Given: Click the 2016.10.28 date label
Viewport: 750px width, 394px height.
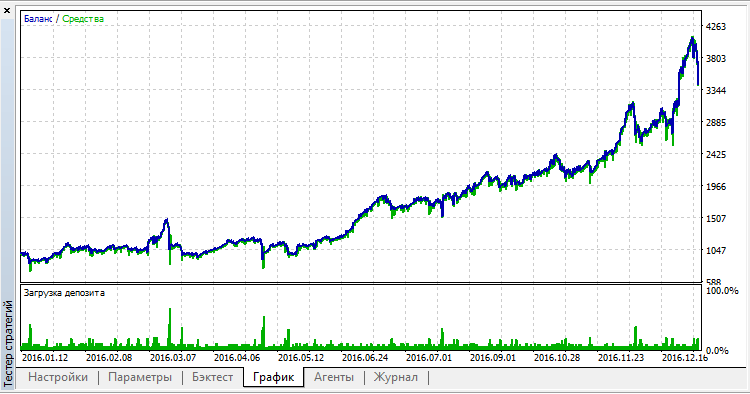Looking at the screenshot, I should click(x=557, y=358).
